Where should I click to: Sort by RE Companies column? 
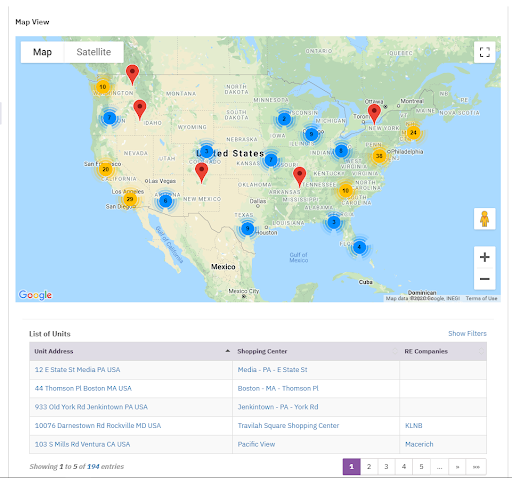[x=443, y=351]
